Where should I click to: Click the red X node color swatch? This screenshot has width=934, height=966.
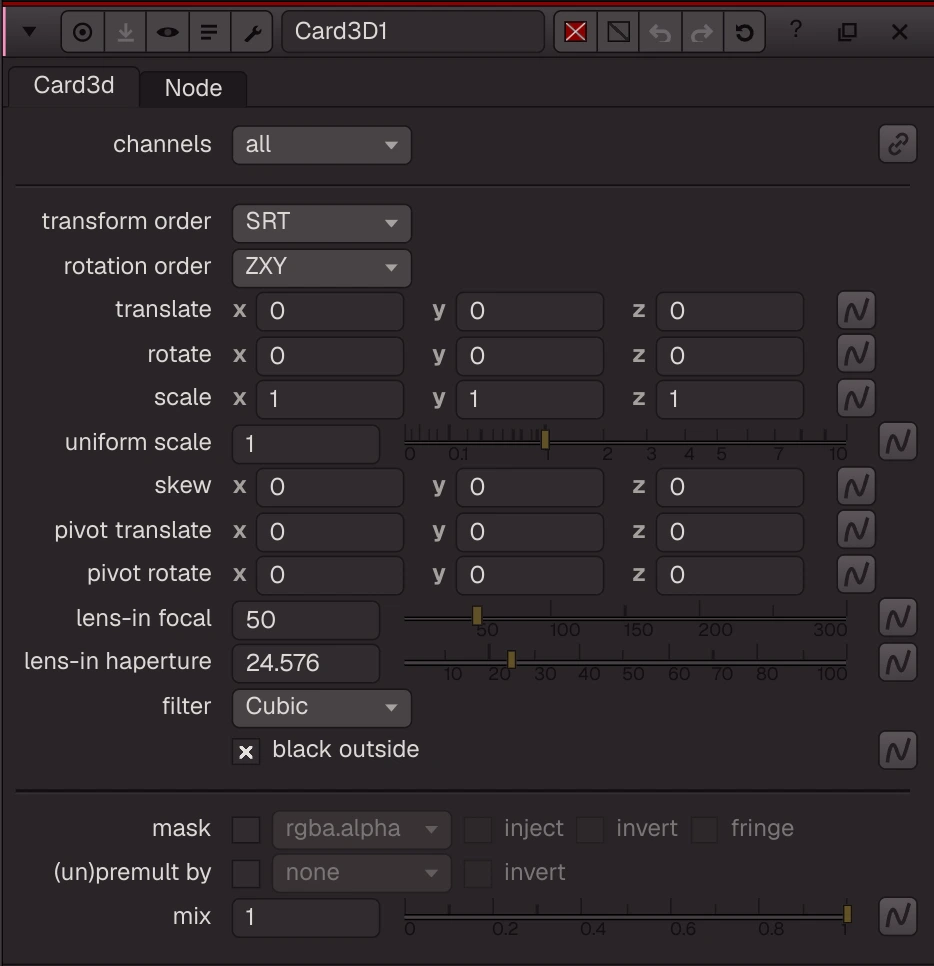(575, 31)
